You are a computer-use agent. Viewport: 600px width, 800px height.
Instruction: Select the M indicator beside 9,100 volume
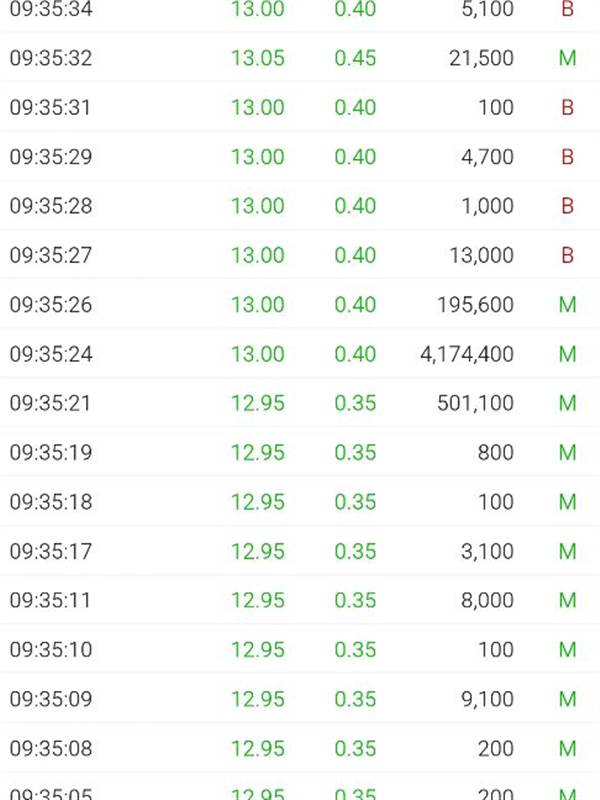tap(567, 699)
